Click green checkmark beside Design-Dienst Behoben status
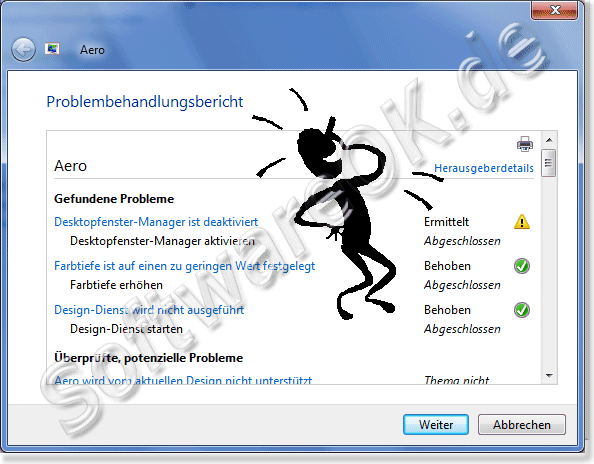 (x=522, y=310)
